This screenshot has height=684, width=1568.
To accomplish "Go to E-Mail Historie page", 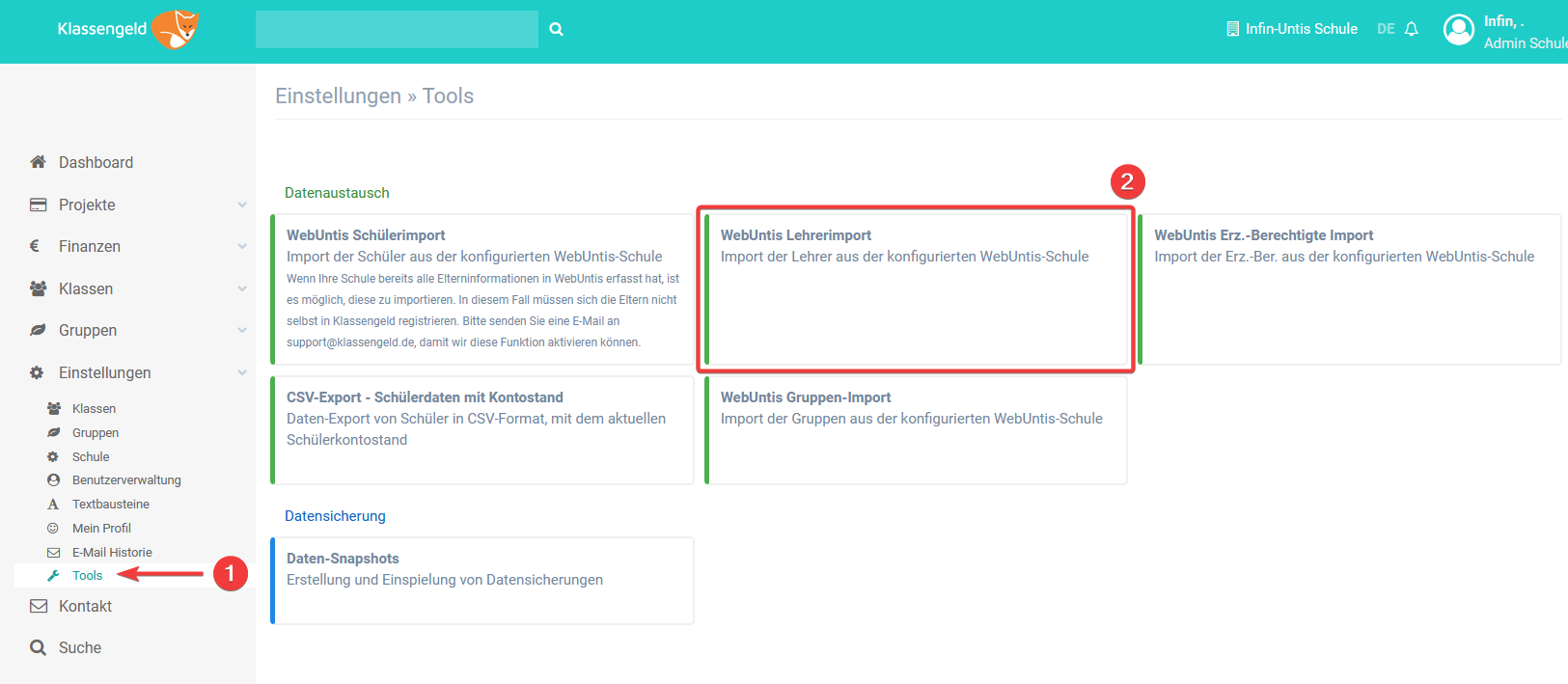I will point(112,553).
